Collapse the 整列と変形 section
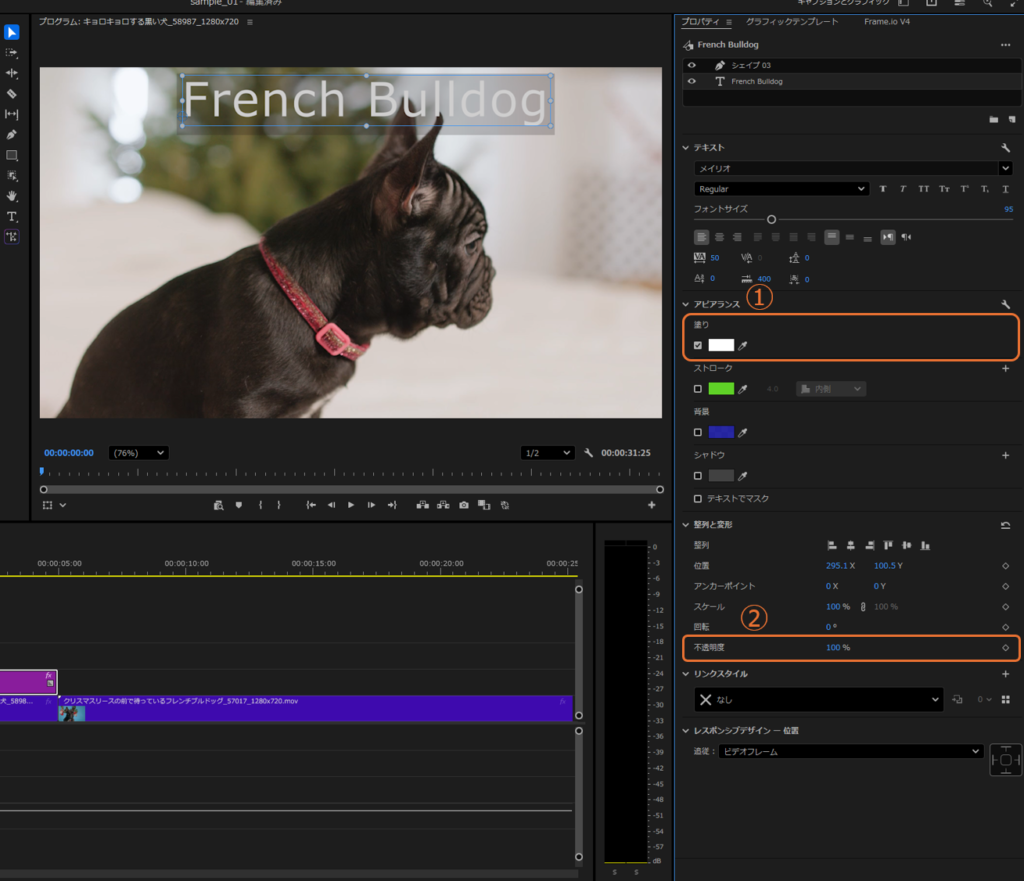 pos(686,524)
